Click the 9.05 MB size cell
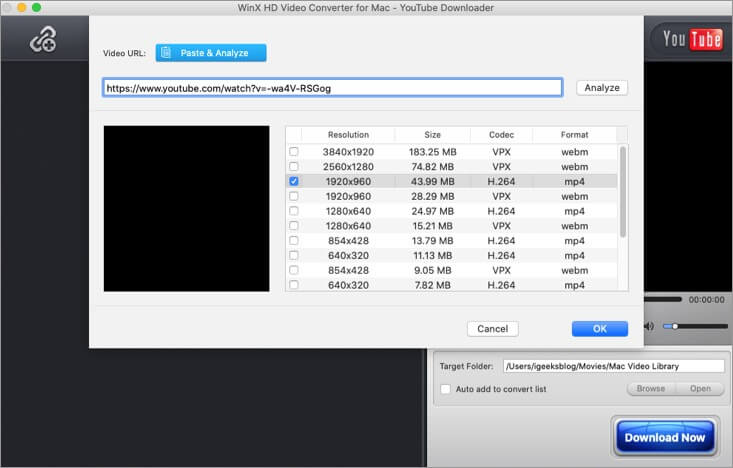The height and width of the screenshot is (468, 733). pyautogui.click(x=432, y=270)
